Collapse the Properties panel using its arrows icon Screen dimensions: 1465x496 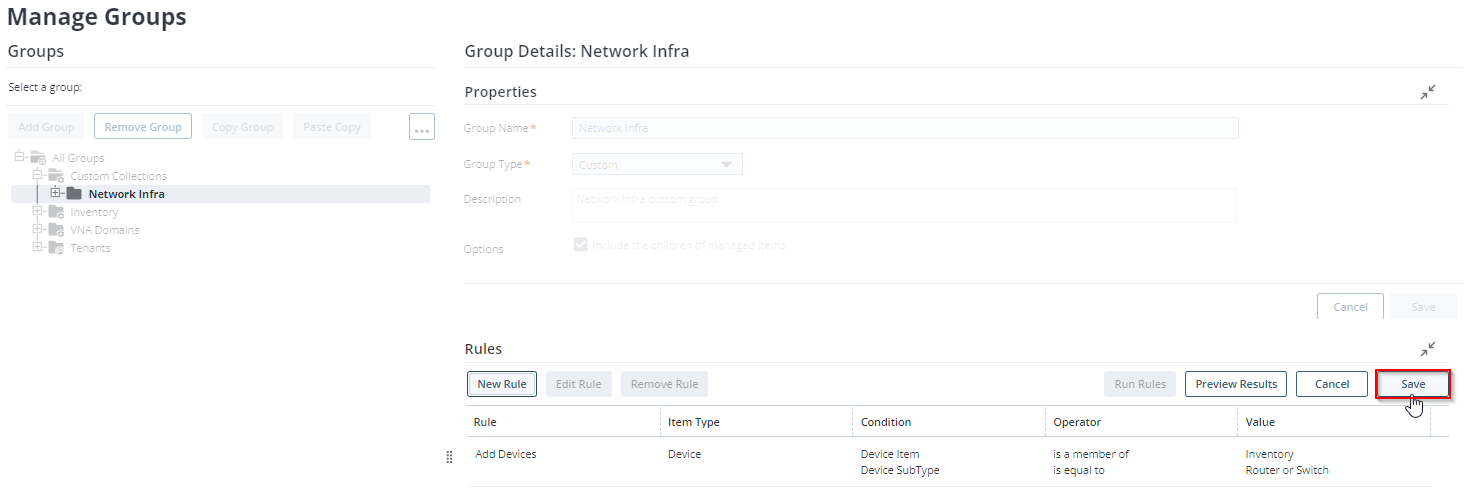pos(1427,92)
